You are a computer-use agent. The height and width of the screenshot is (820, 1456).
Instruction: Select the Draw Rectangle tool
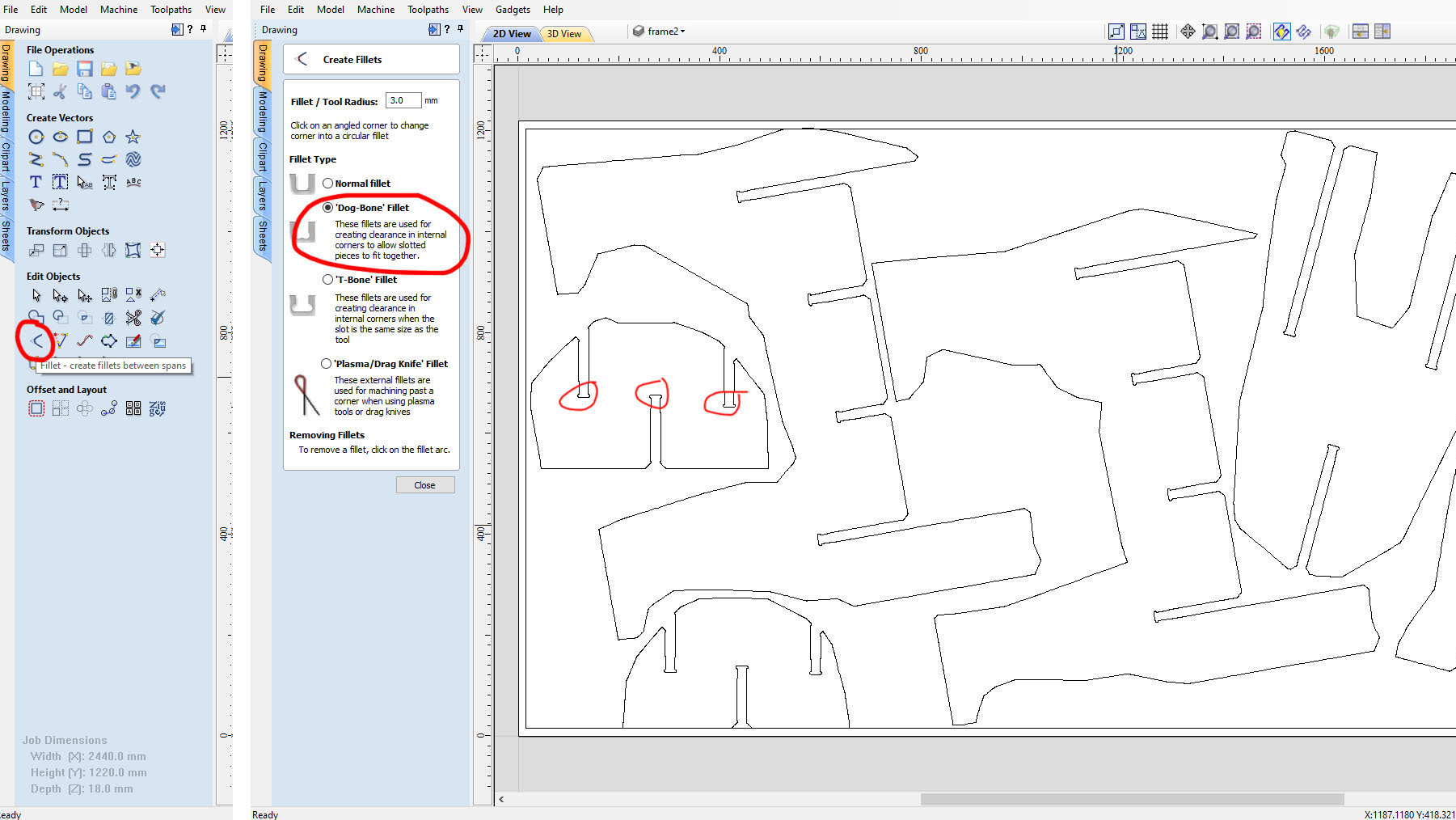[x=84, y=137]
